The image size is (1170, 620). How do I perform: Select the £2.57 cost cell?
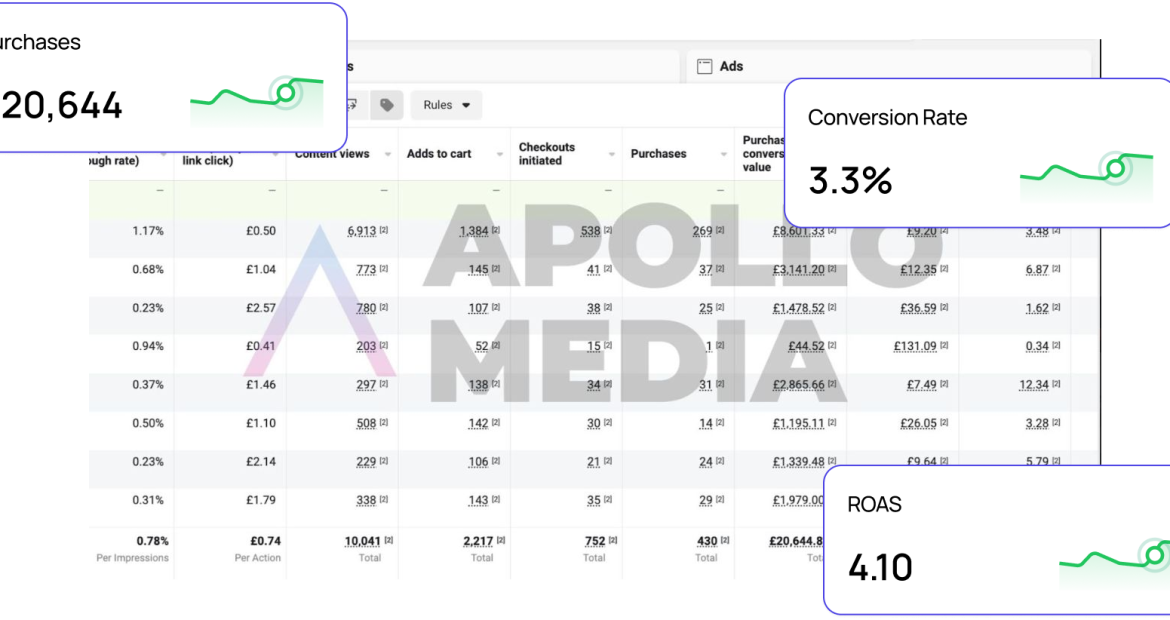261,308
